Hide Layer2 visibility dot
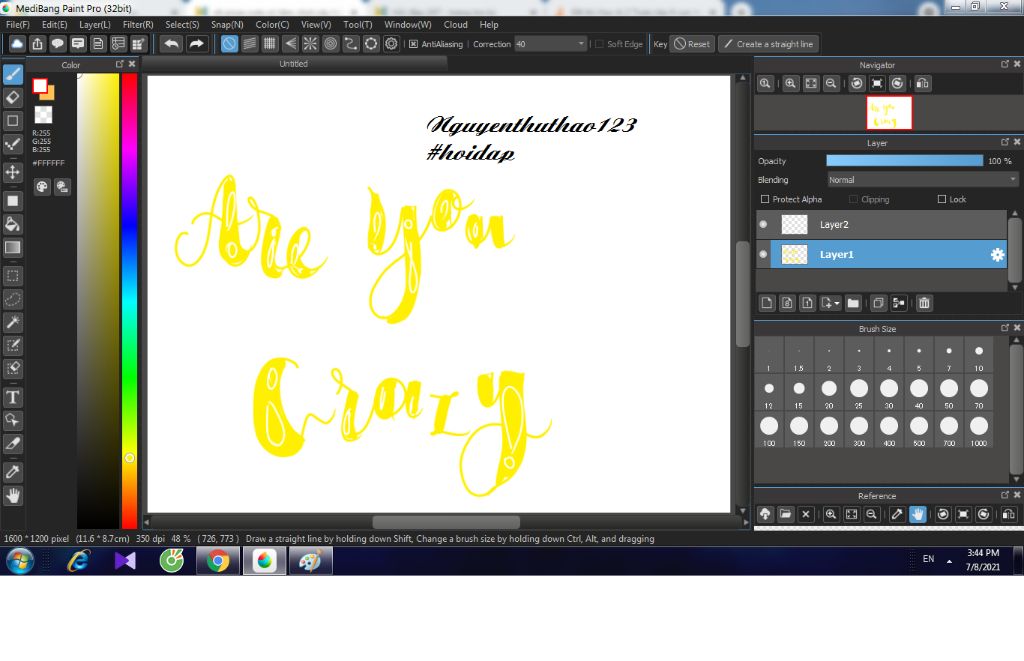The width and height of the screenshot is (1024, 661). (x=763, y=225)
